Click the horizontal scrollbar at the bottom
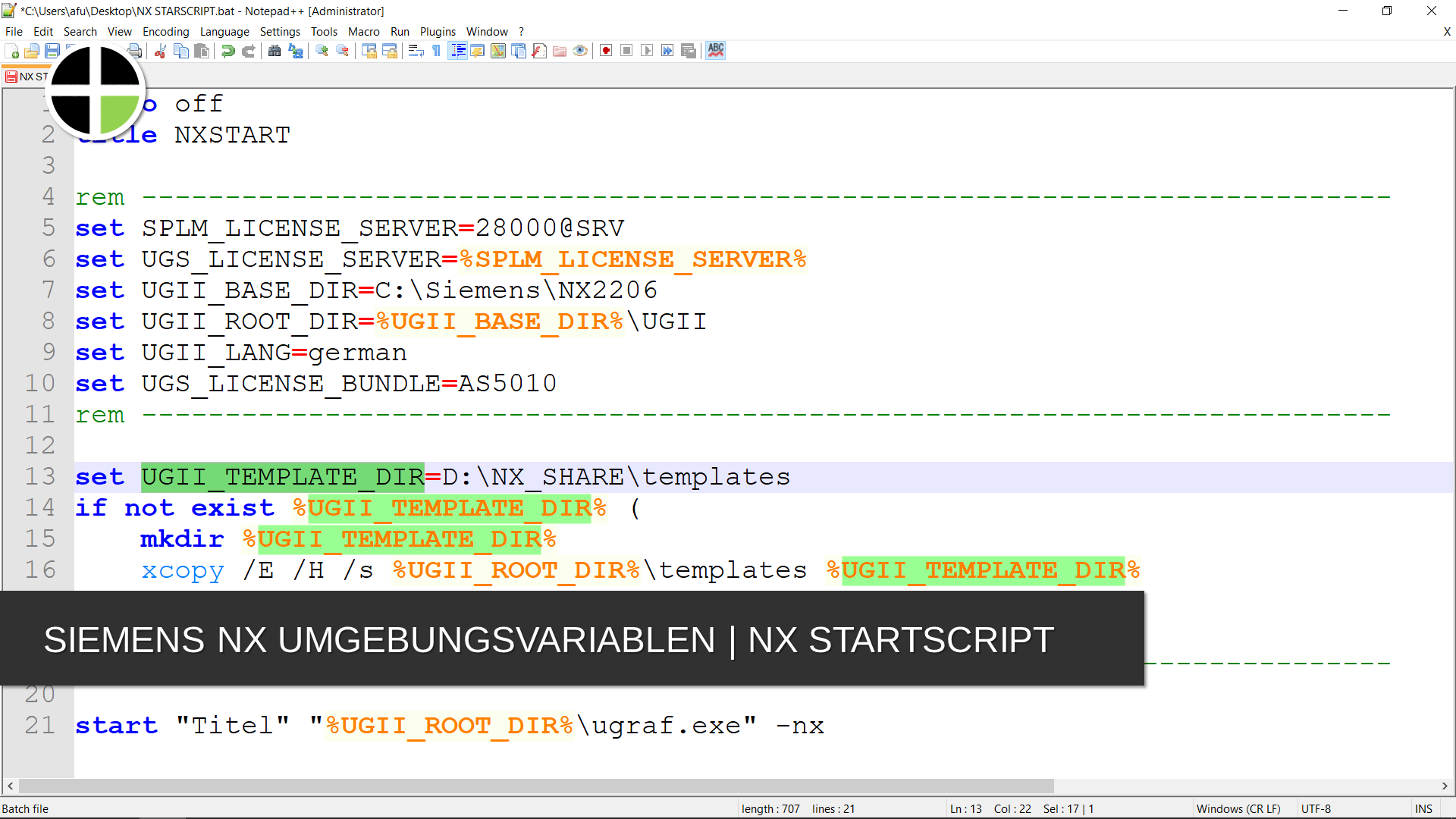Viewport: 1456px width, 819px height. [531, 786]
